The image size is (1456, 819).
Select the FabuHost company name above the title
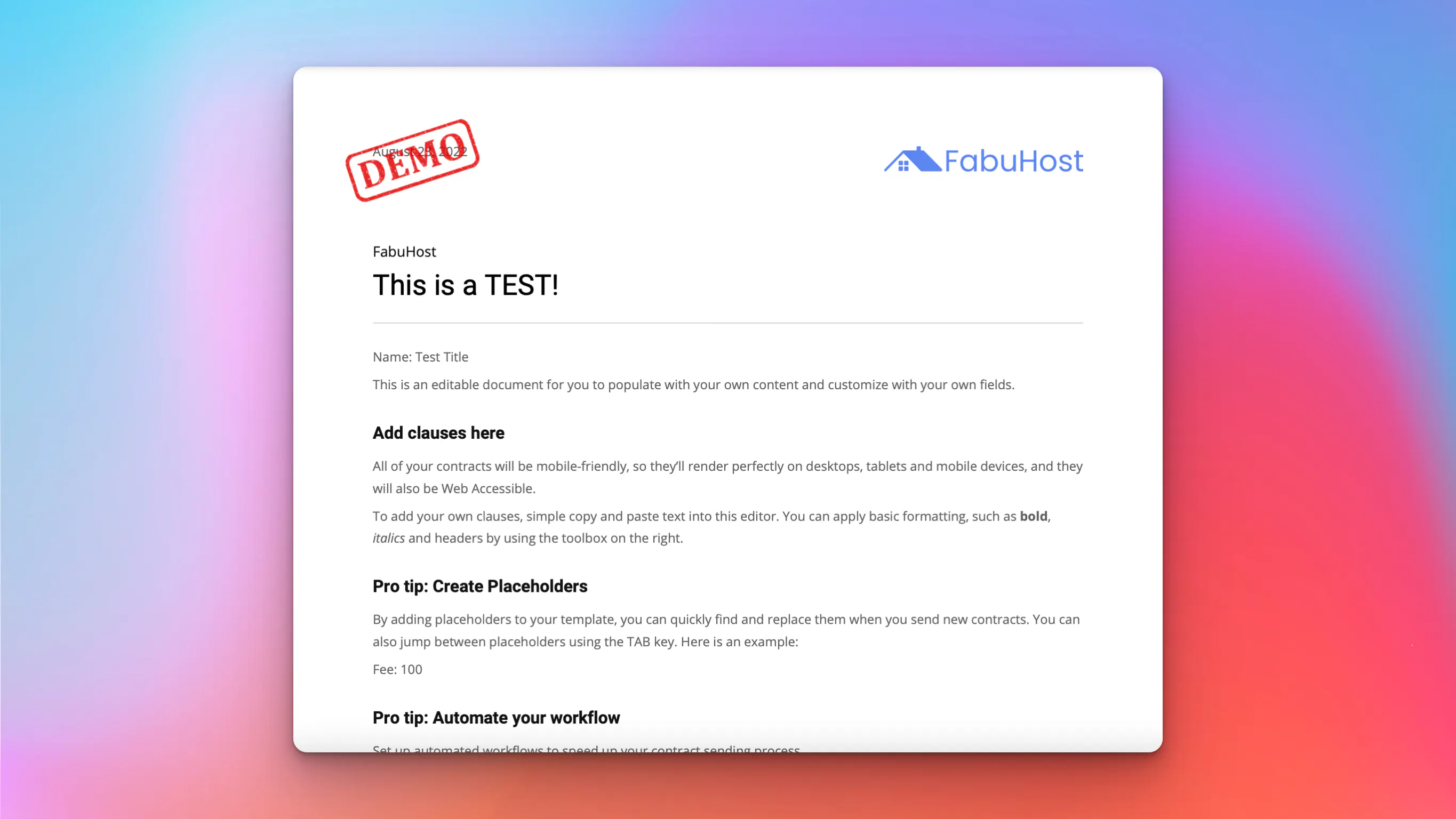coord(404,252)
